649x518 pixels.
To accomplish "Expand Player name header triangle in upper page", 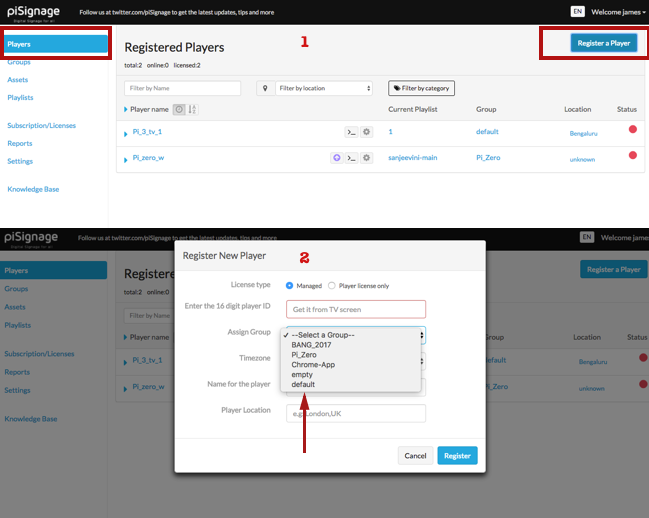I will 125,109.
